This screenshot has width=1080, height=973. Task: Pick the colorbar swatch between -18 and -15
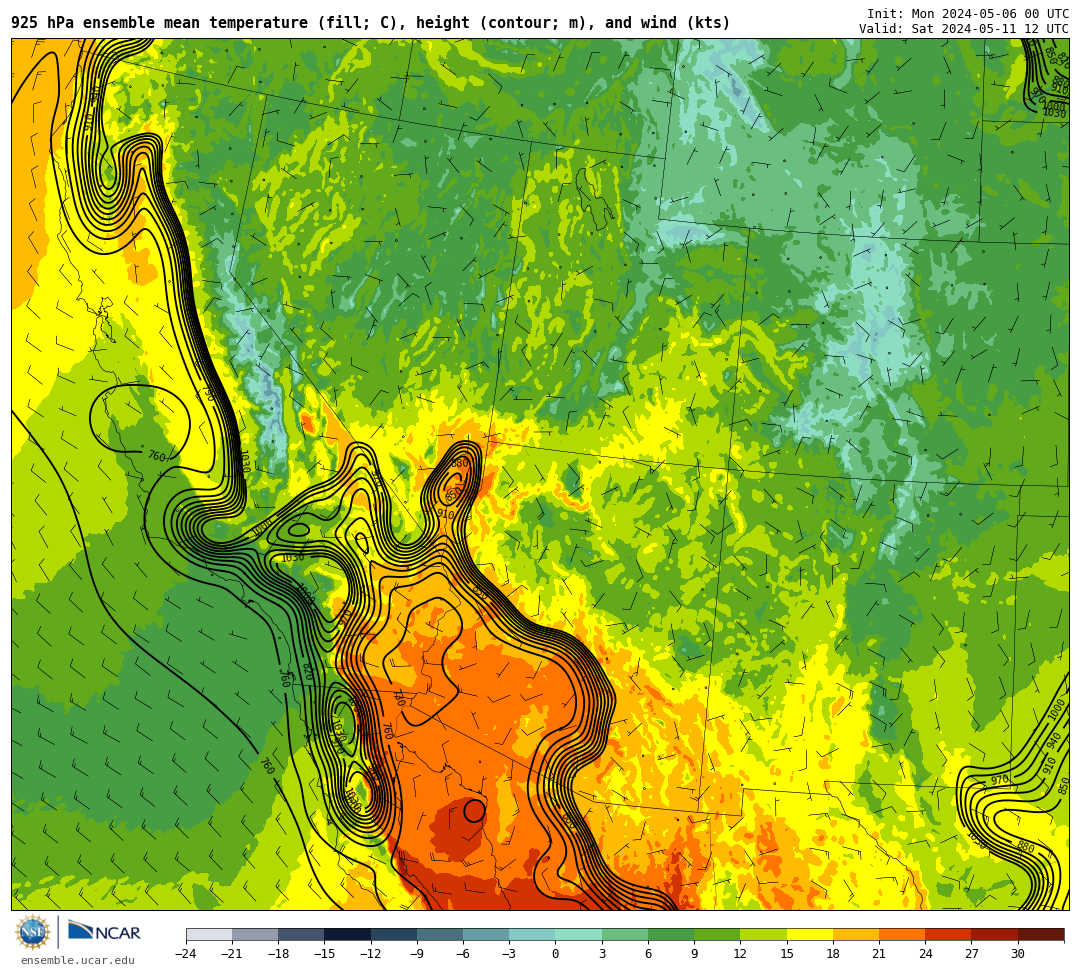[x=302, y=934]
